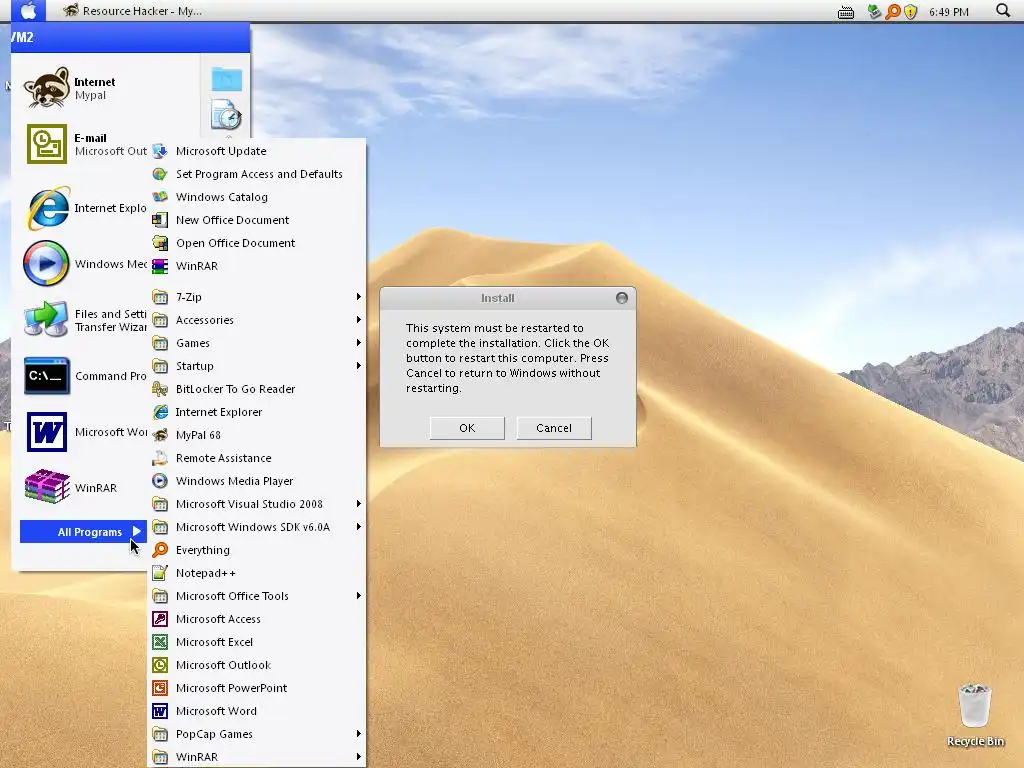Expand the Startup submenu
The height and width of the screenshot is (768, 1024).
pyautogui.click(x=257, y=366)
